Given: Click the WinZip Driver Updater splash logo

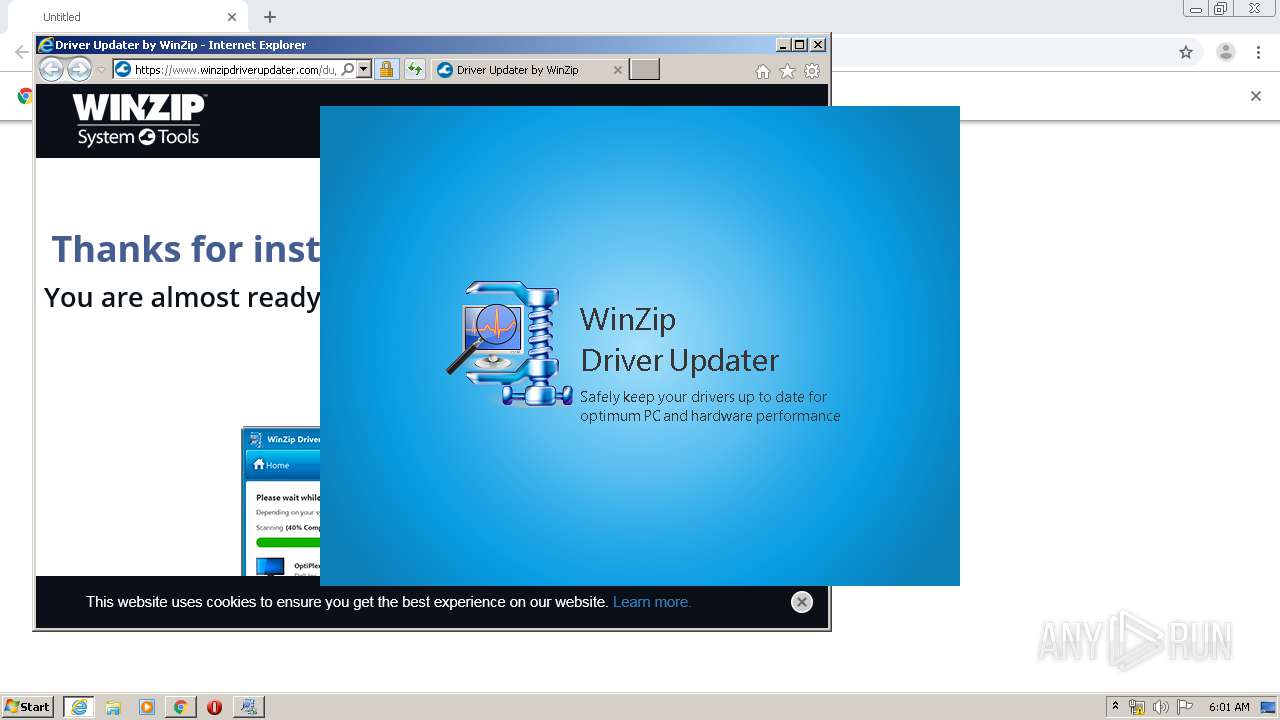Looking at the screenshot, I should [510, 344].
